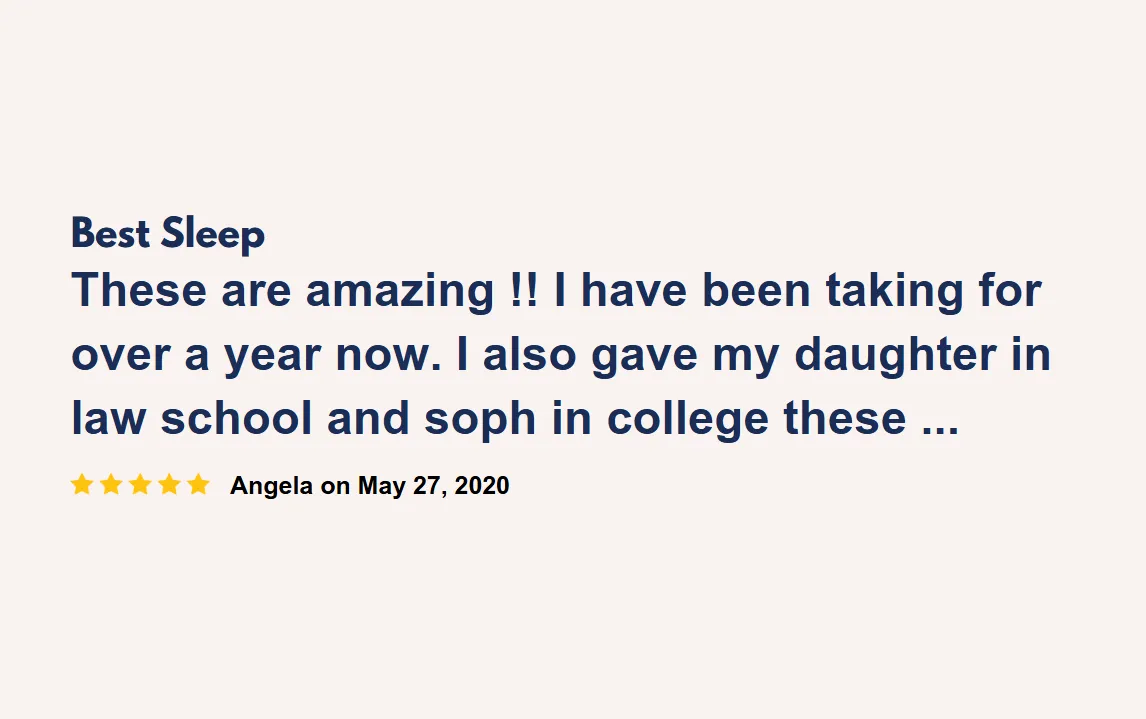Click the Best Sleep review title

pos(168,234)
